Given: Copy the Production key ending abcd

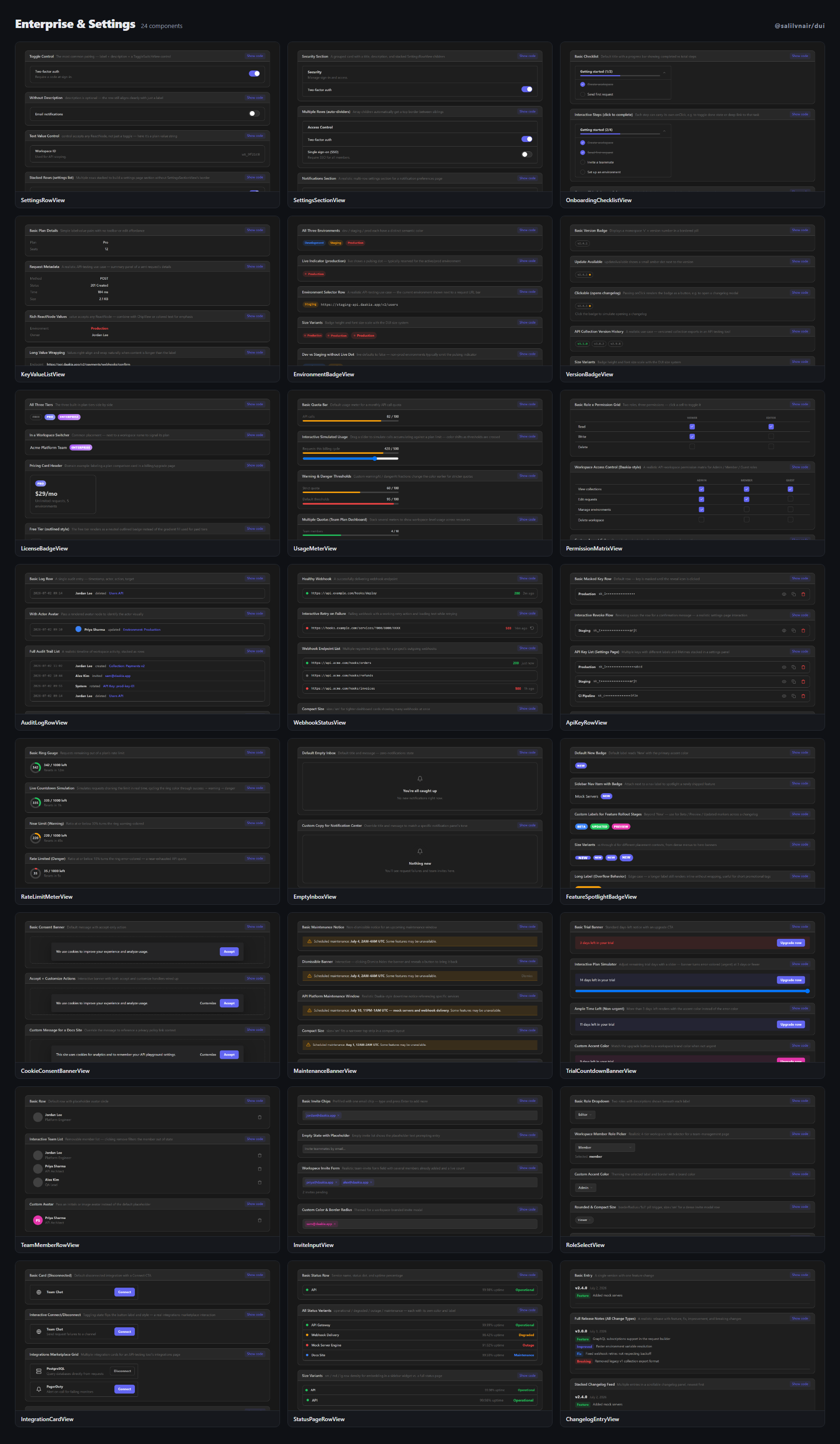Looking at the screenshot, I should (794, 667).
